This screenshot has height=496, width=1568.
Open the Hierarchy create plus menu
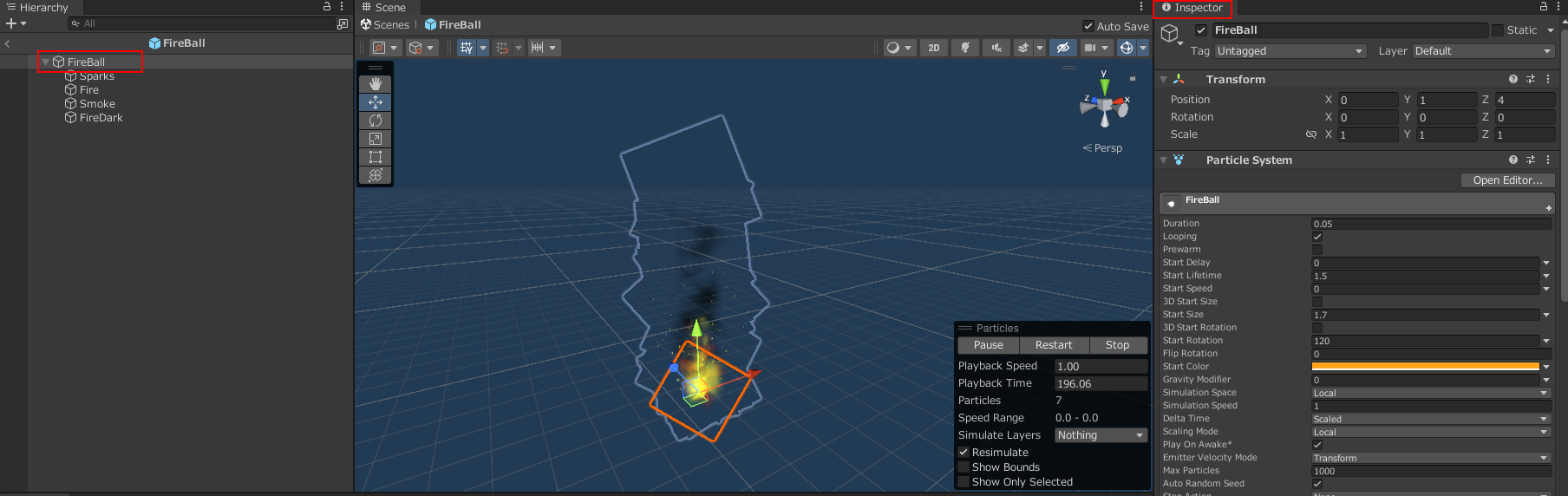(x=16, y=23)
